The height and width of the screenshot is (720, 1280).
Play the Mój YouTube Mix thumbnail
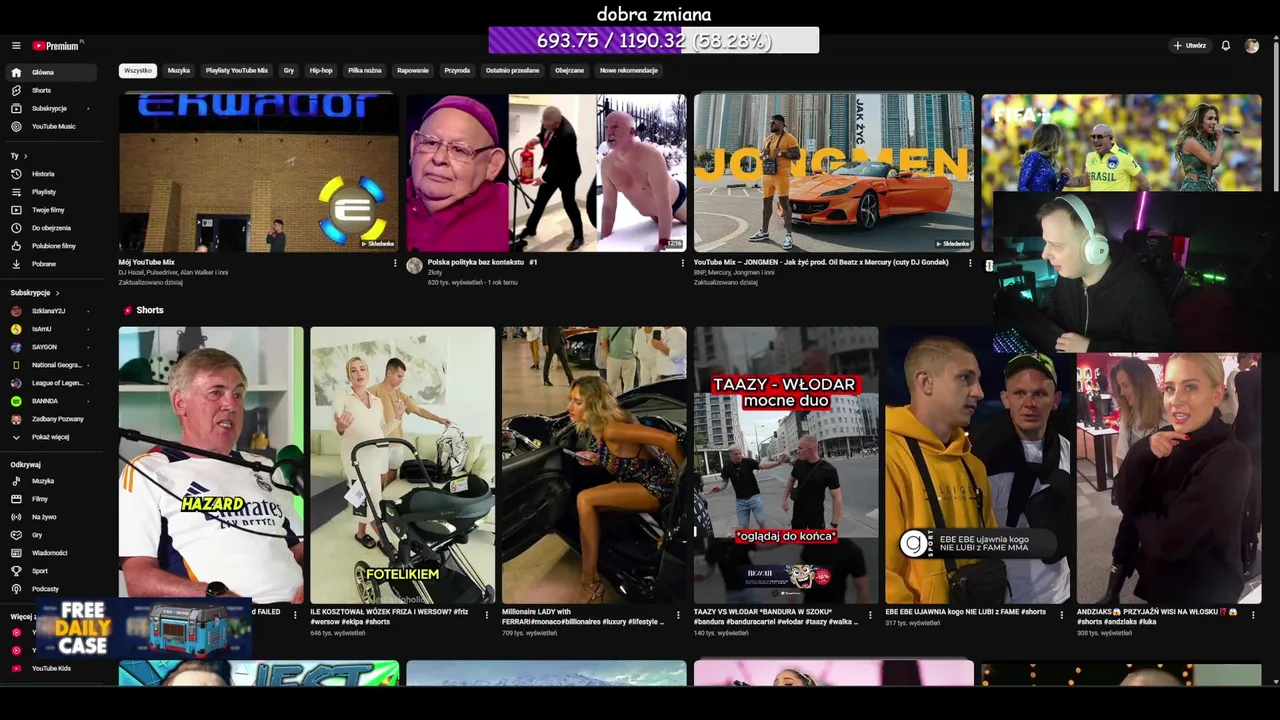point(259,173)
